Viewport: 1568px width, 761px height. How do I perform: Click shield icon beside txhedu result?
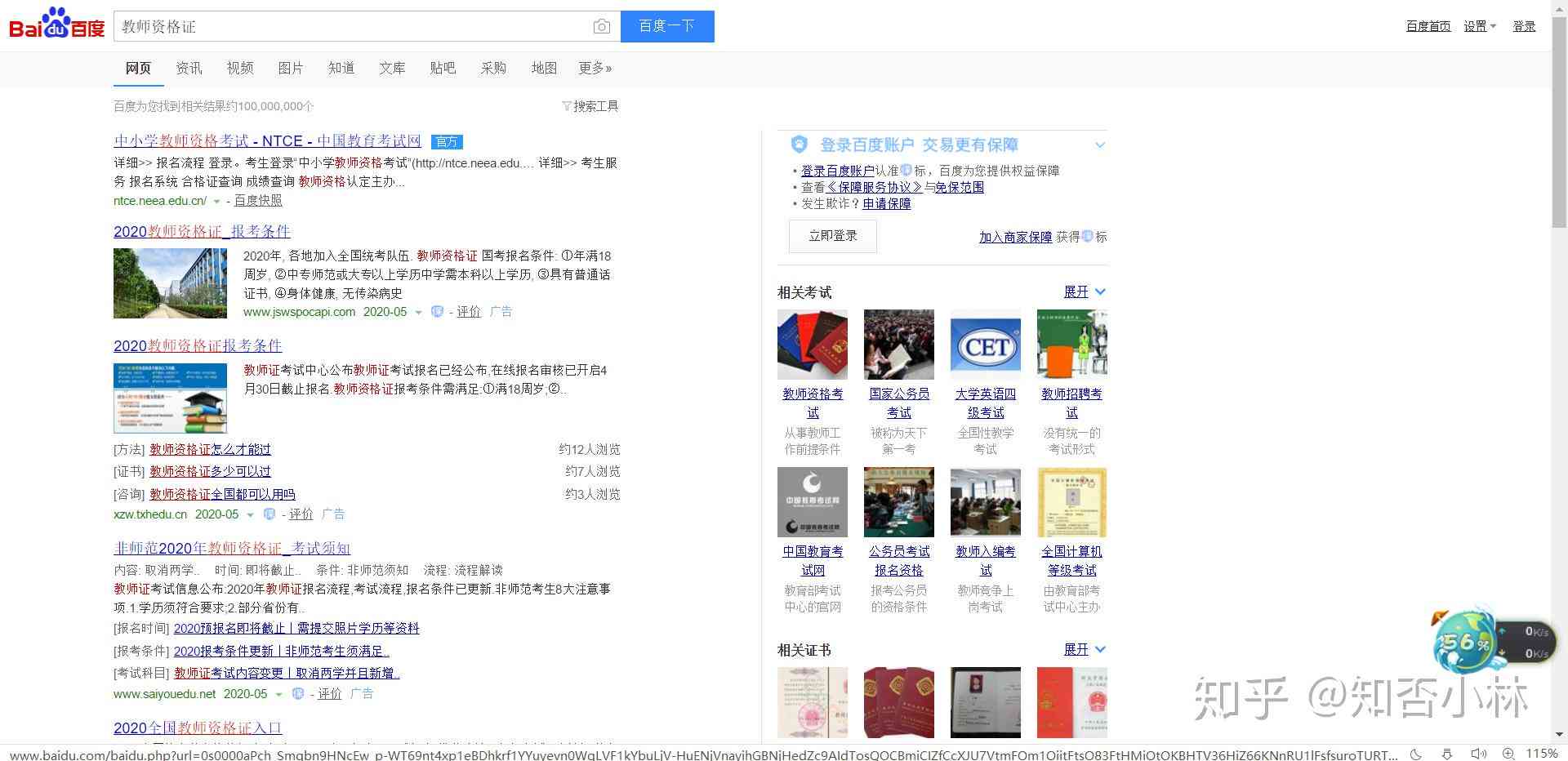coord(269,514)
